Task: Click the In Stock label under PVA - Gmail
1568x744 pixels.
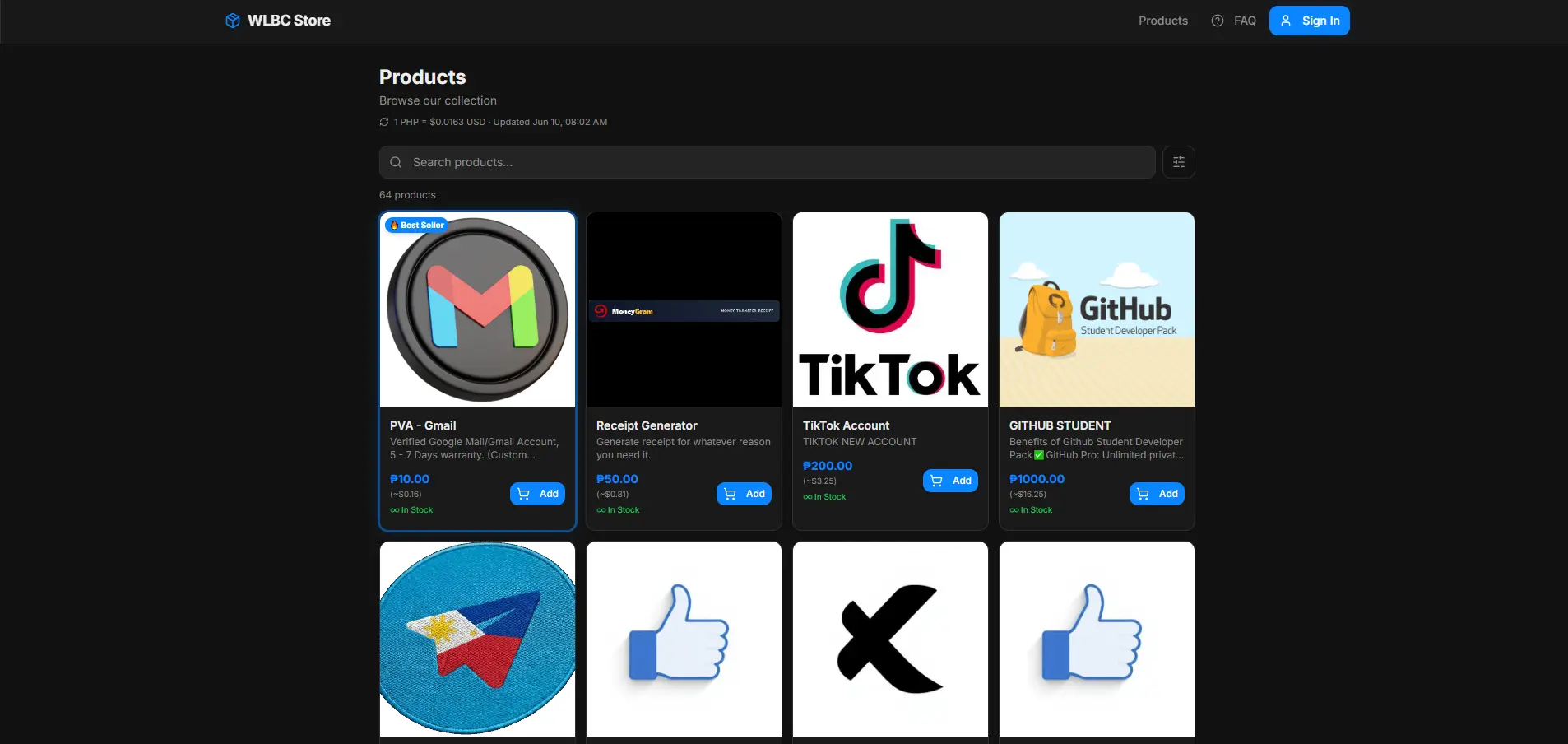Action: click(411, 510)
